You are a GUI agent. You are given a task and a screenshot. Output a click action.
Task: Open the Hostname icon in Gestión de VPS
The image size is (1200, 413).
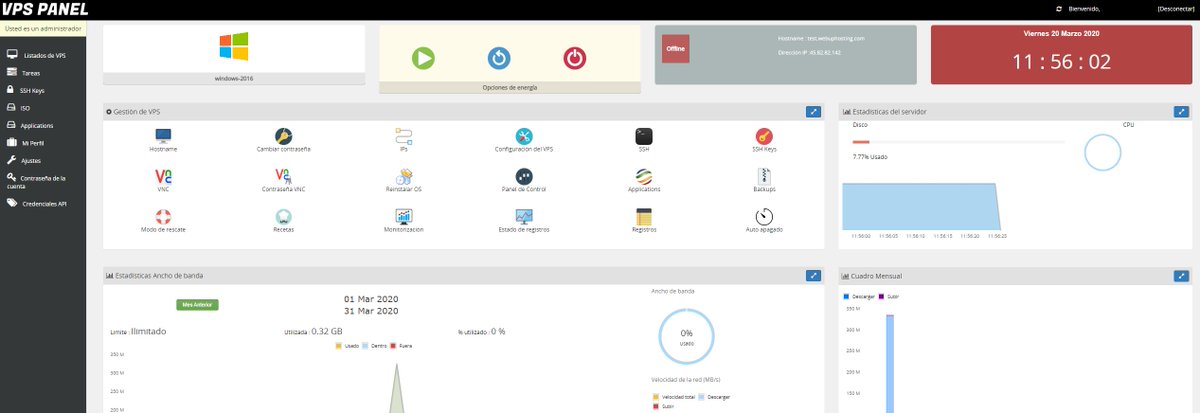[163, 136]
